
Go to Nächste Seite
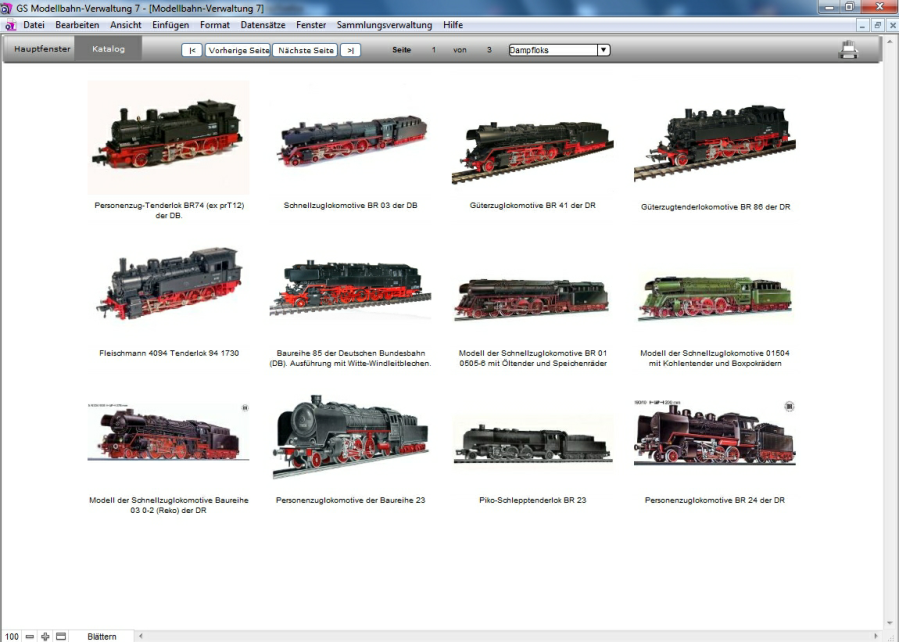click(305, 50)
